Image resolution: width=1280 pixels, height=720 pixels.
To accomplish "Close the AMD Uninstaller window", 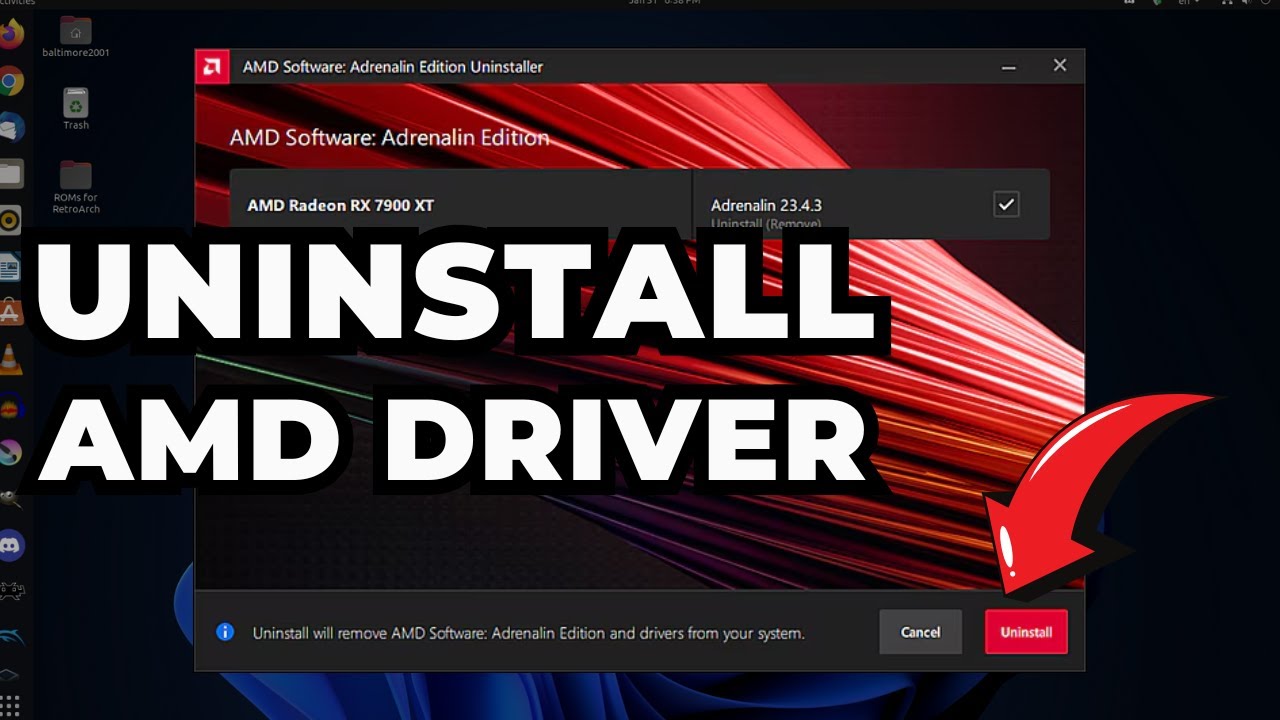I will (1060, 66).
